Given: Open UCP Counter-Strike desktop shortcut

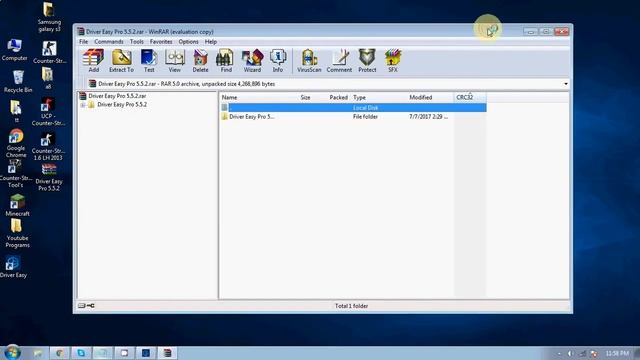Looking at the screenshot, I should coord(48,112).
